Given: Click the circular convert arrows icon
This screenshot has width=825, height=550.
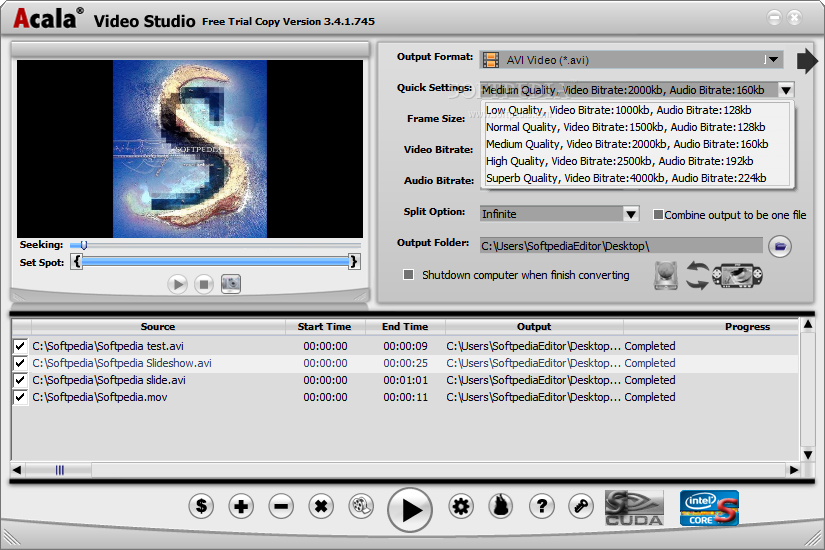Looking at the screenshot, I should (697, 275).
